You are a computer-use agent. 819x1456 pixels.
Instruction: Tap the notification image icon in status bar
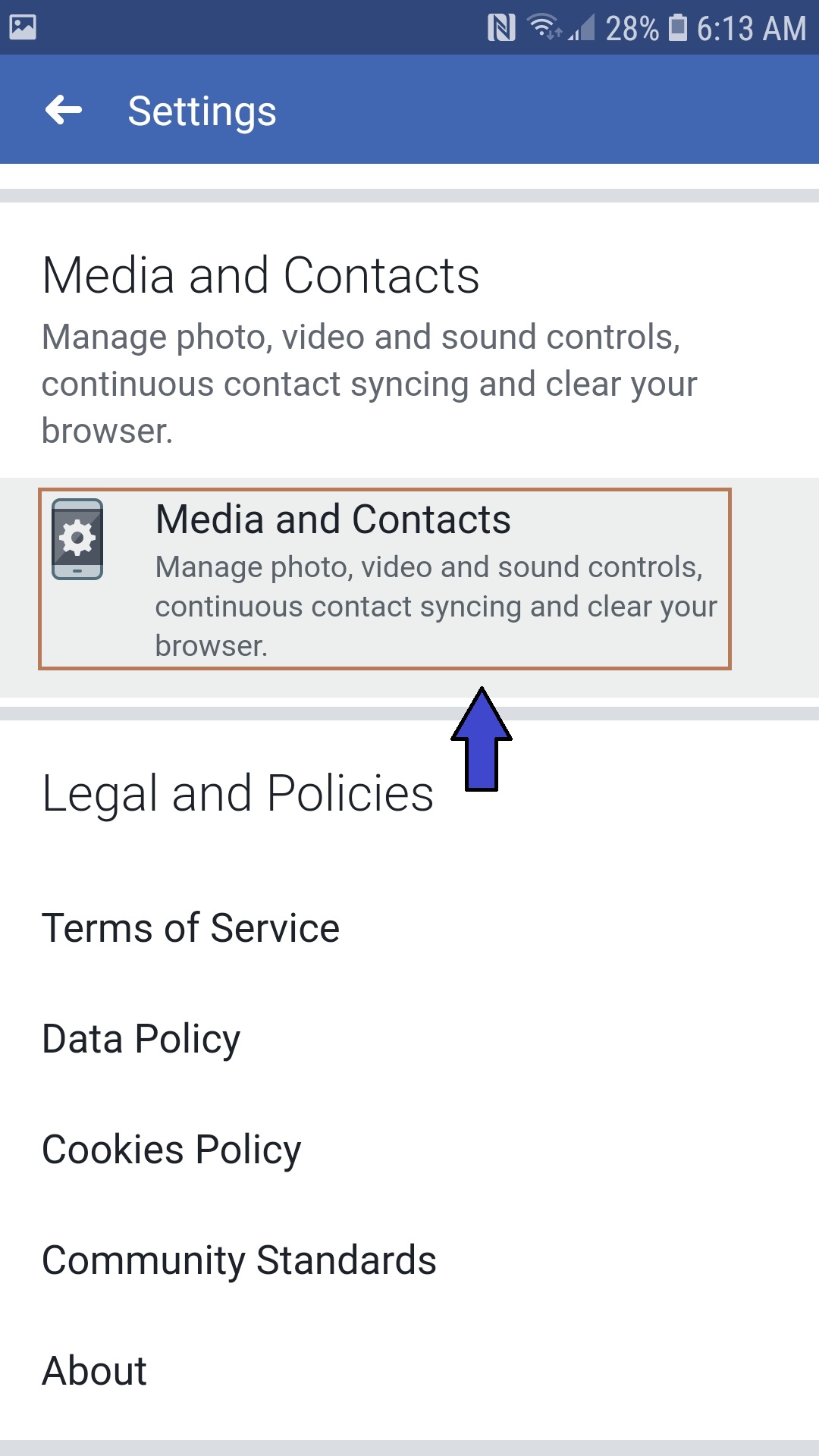coord(21,27)
